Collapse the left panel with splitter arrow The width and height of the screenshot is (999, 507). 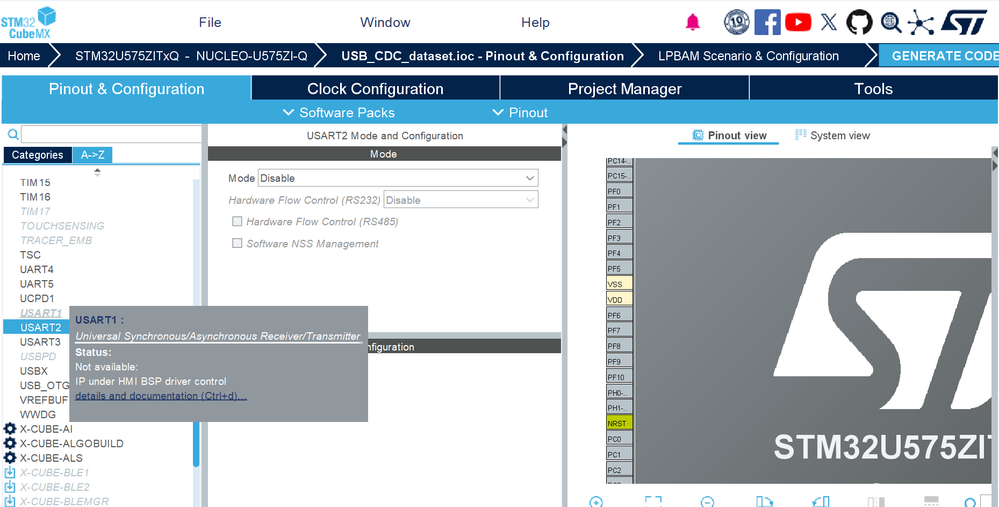click(x=564, y=131)
